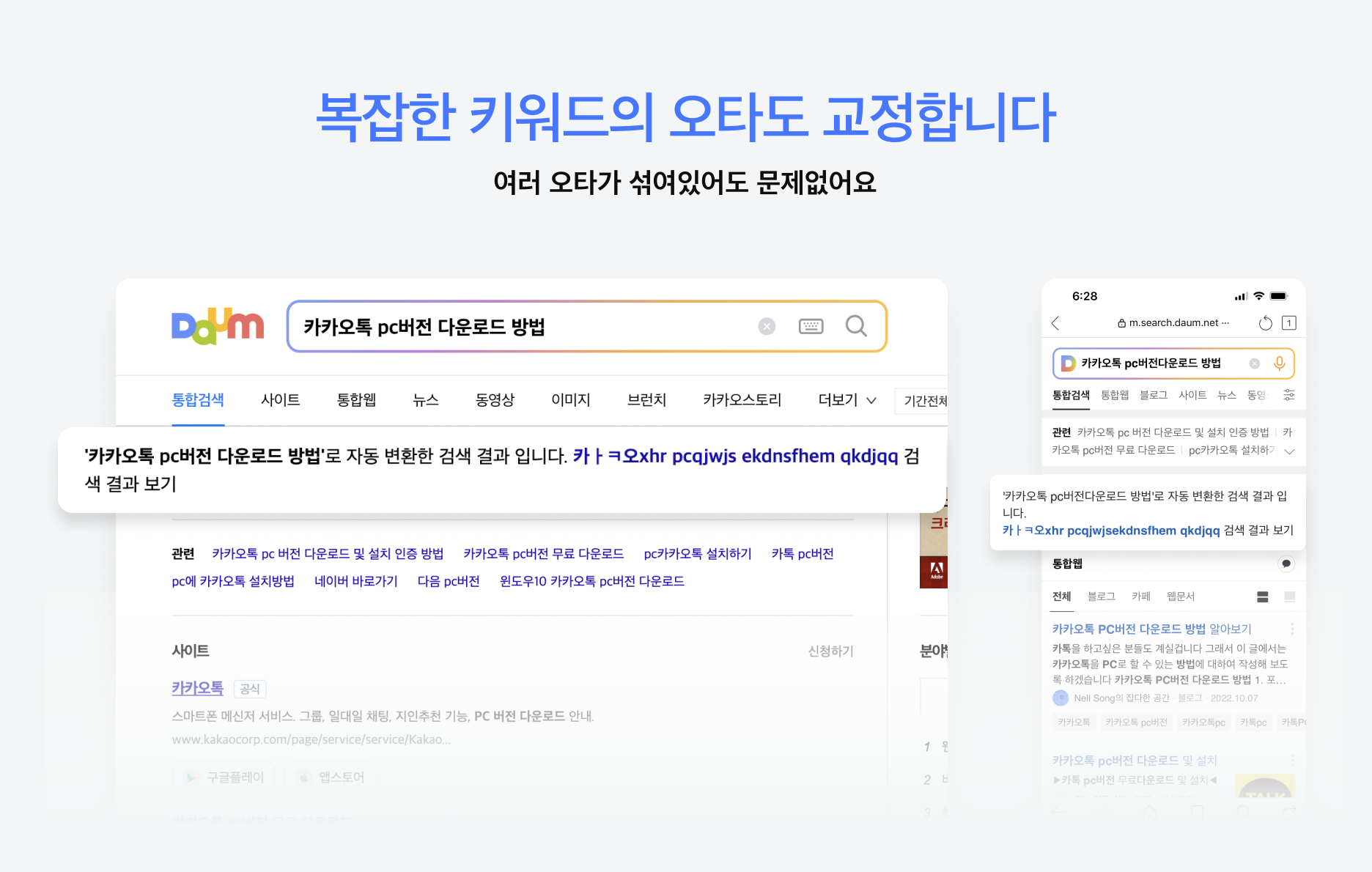Open related search 다음 pc버전

click(x=449, y=581)
